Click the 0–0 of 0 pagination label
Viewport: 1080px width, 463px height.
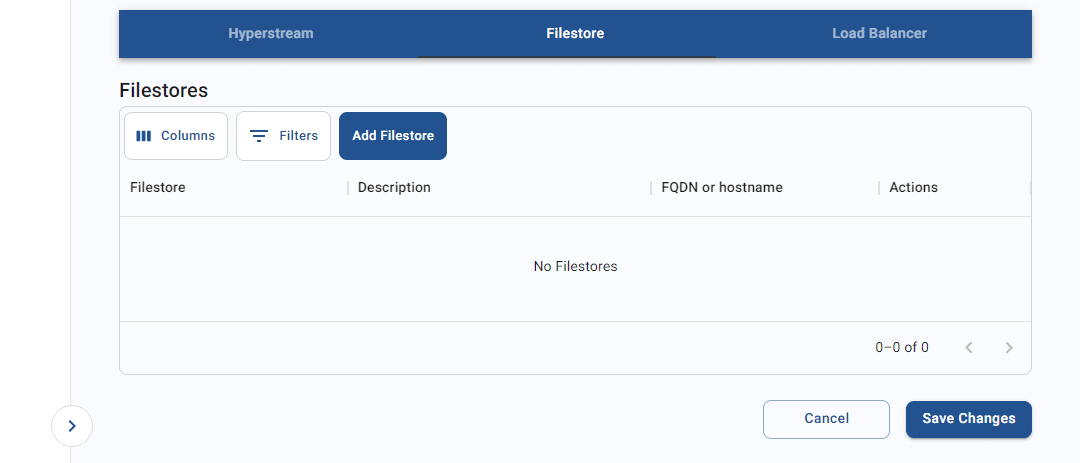902,348
